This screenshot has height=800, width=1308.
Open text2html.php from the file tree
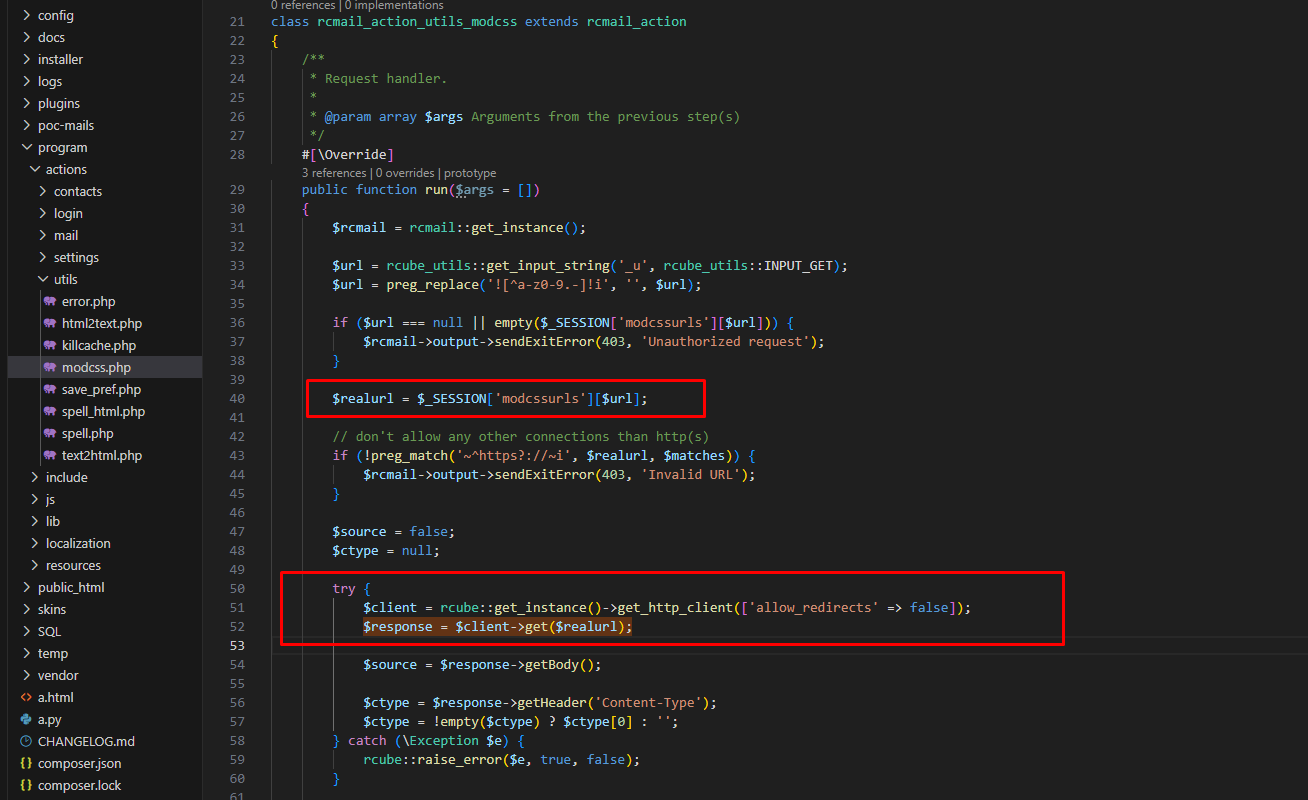[x=101, y=455]
